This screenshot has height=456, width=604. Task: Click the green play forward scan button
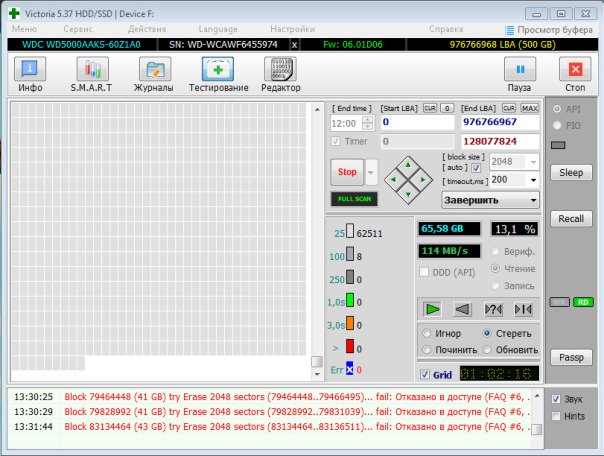[x=432, y=309]
